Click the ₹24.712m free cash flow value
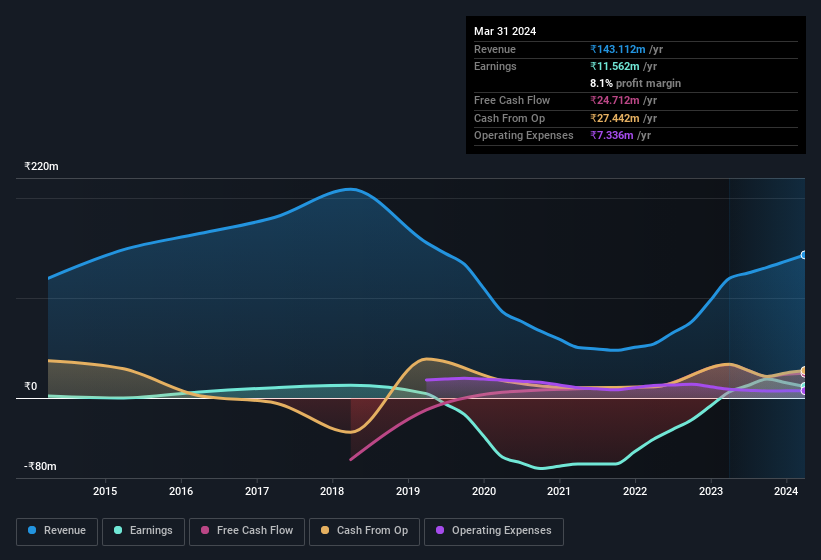 click(x=615, y=100)
